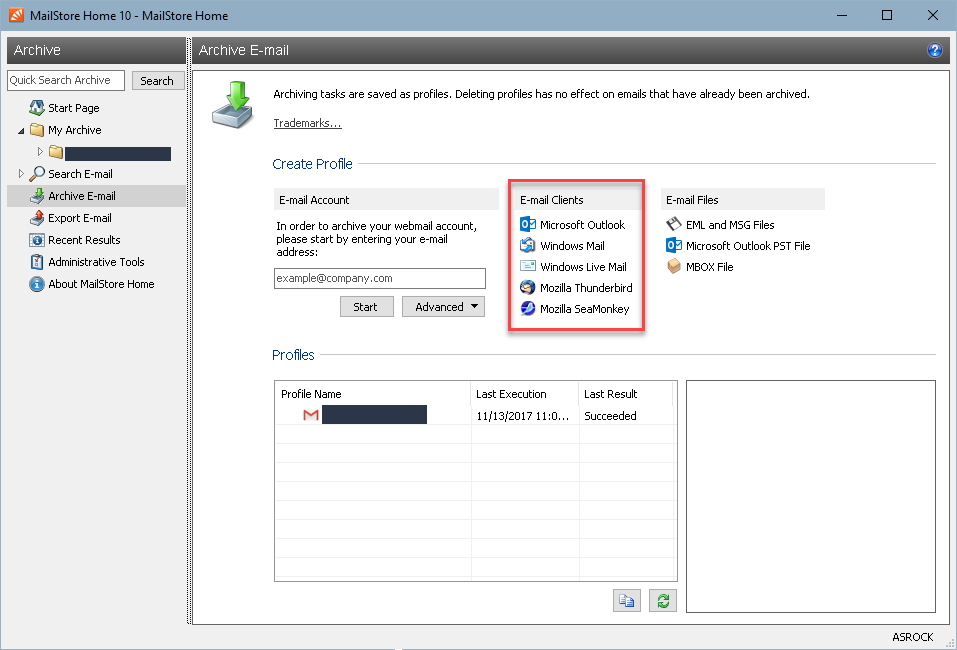Collapse the My Archive tree node
The height and width of the screenshot is (650, 957).
click(x=21, y=131)
